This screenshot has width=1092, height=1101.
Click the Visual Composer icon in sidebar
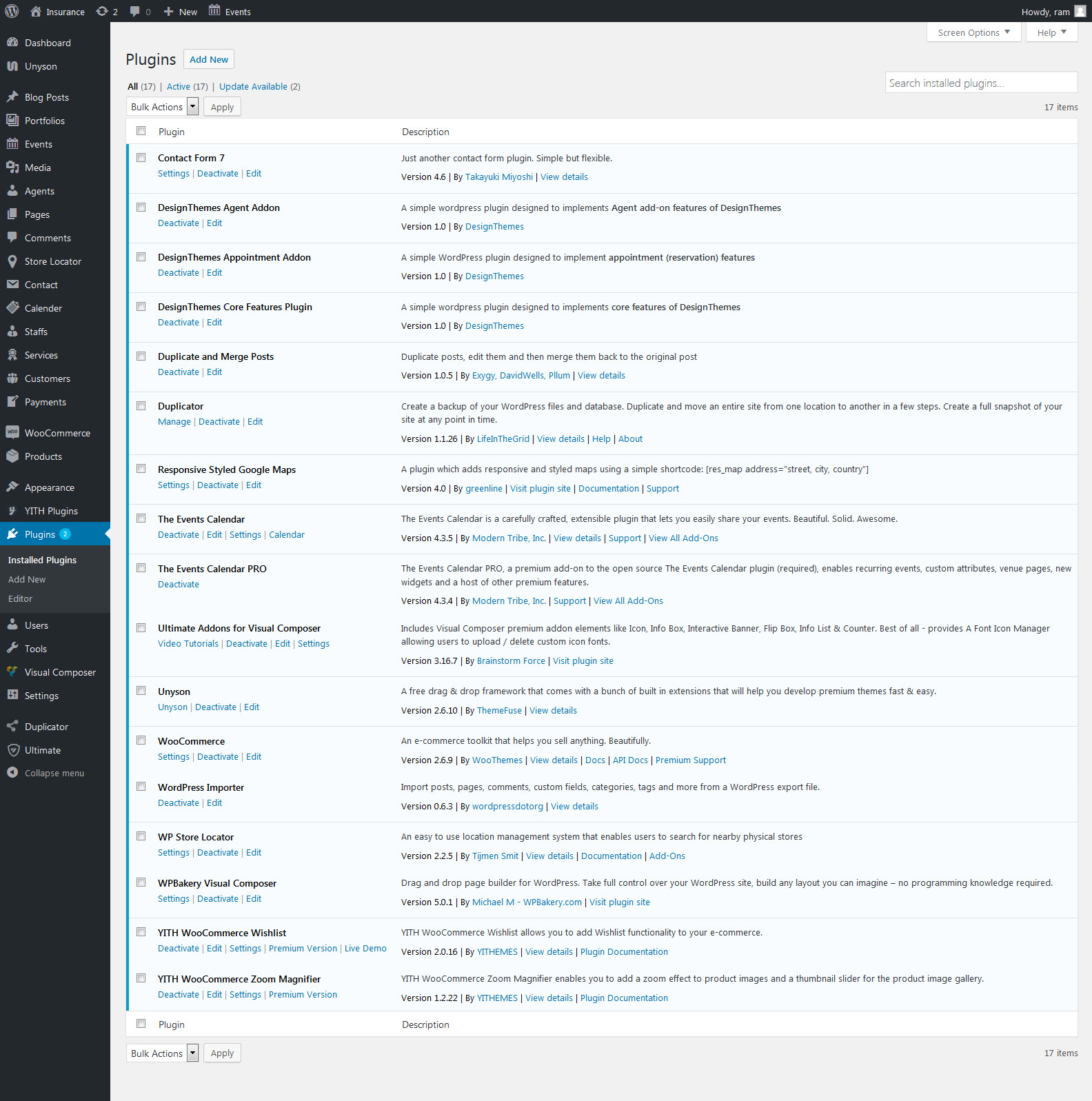click(x=12, y=671)
